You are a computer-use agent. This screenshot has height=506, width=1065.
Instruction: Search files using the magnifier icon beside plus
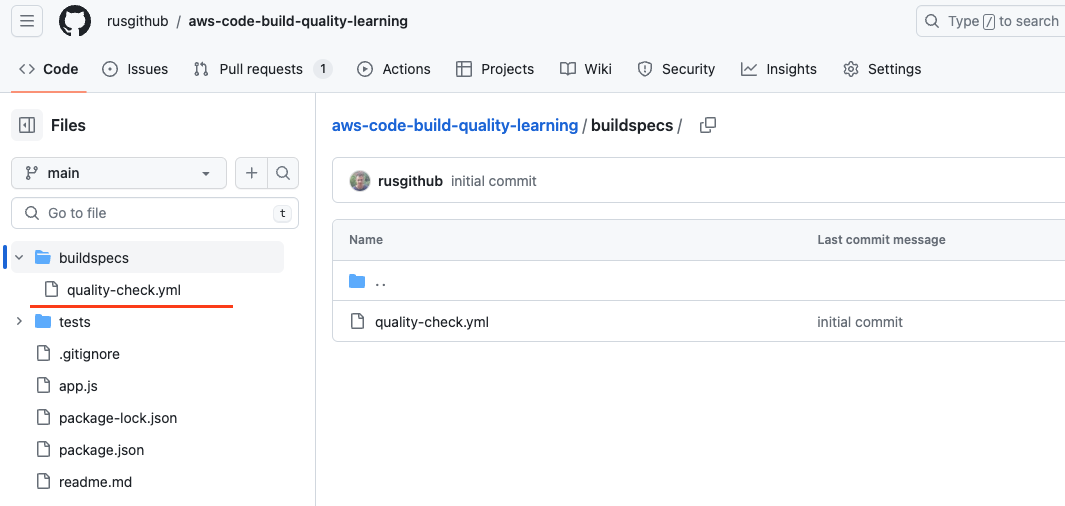pos(283,173)
